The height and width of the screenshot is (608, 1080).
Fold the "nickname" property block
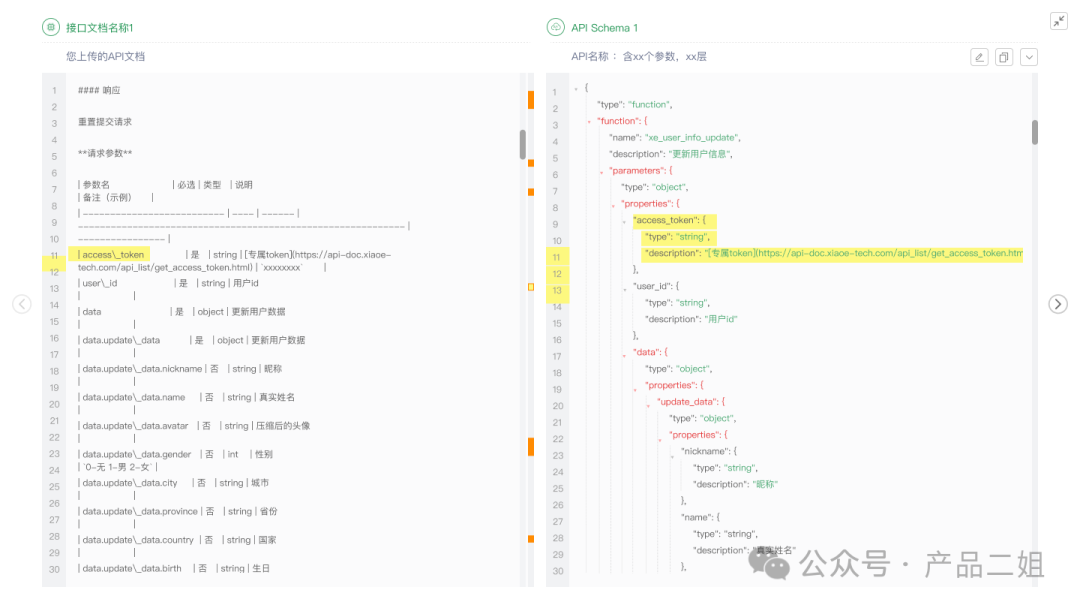click(x=672, y=452)
